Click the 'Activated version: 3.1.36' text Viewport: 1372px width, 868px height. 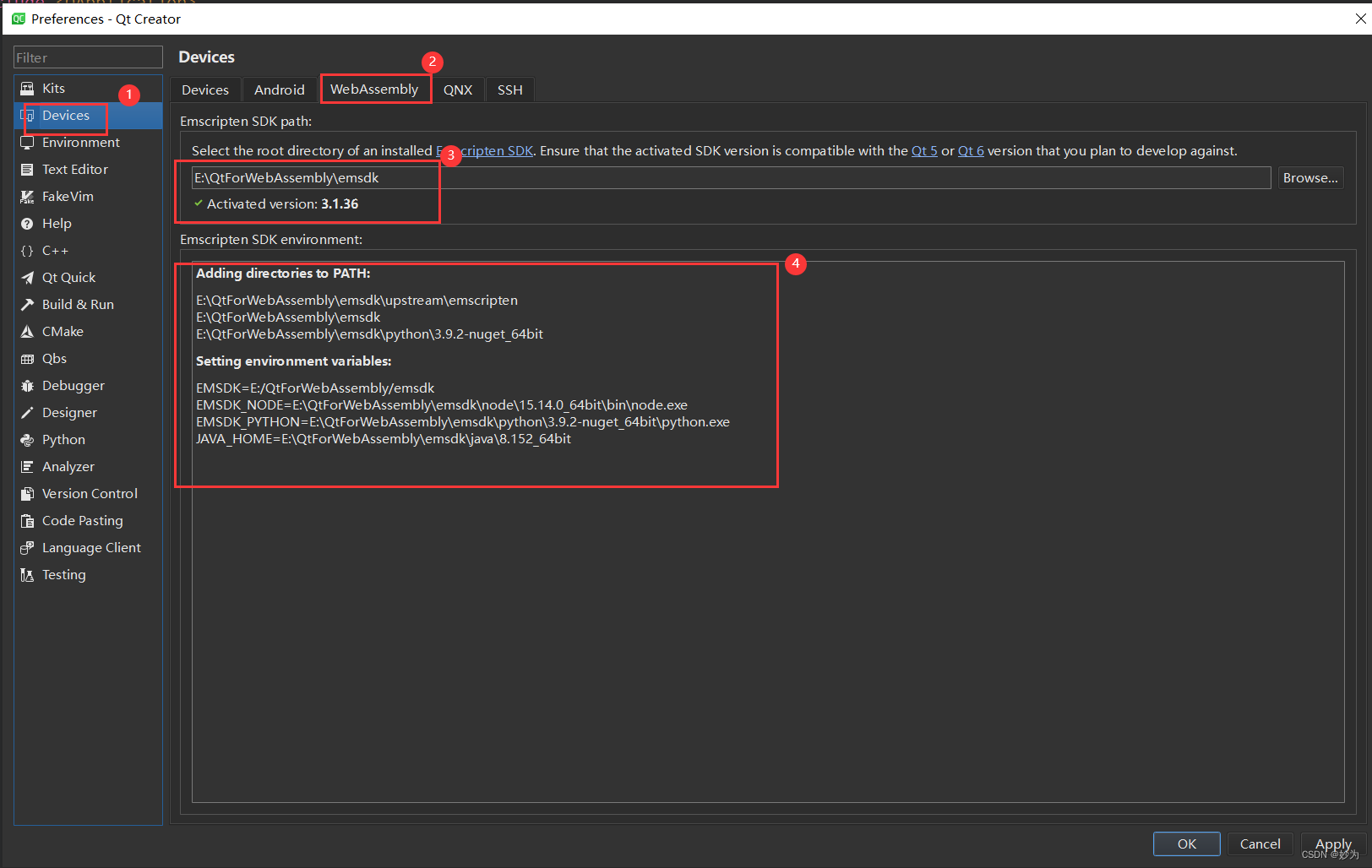click(283, 204)
